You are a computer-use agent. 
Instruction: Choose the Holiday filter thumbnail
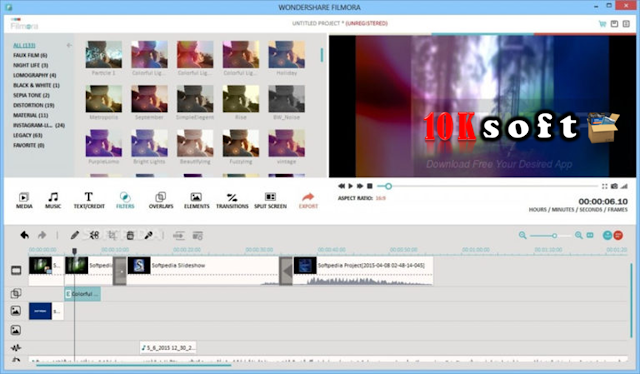pos(287,54)
